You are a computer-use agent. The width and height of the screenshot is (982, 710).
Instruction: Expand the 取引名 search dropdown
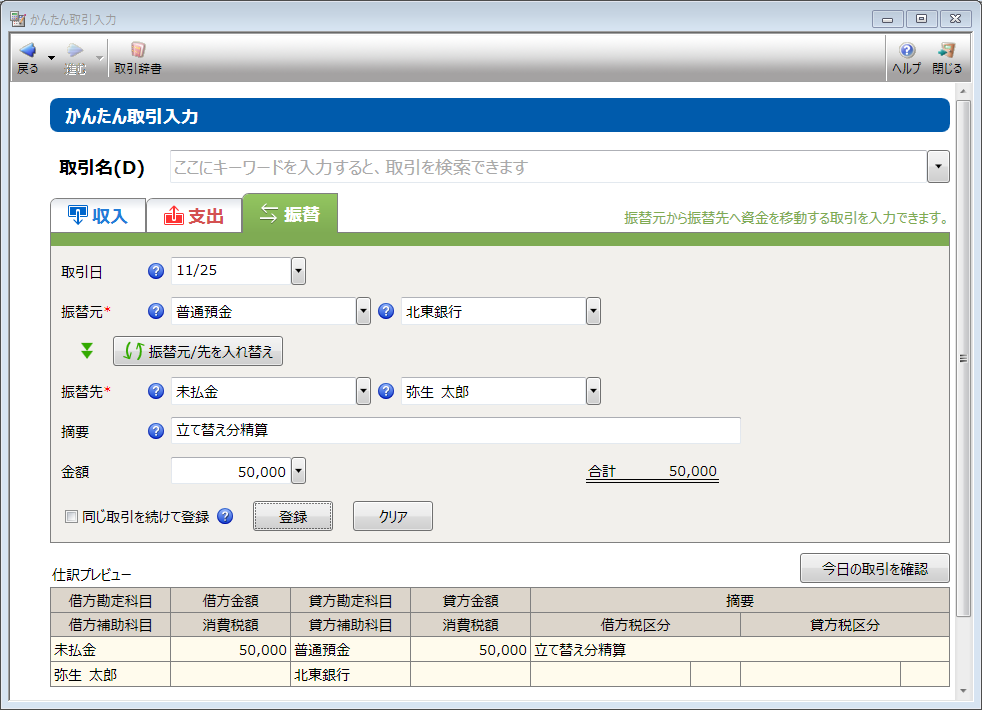(x=938, y=167)
